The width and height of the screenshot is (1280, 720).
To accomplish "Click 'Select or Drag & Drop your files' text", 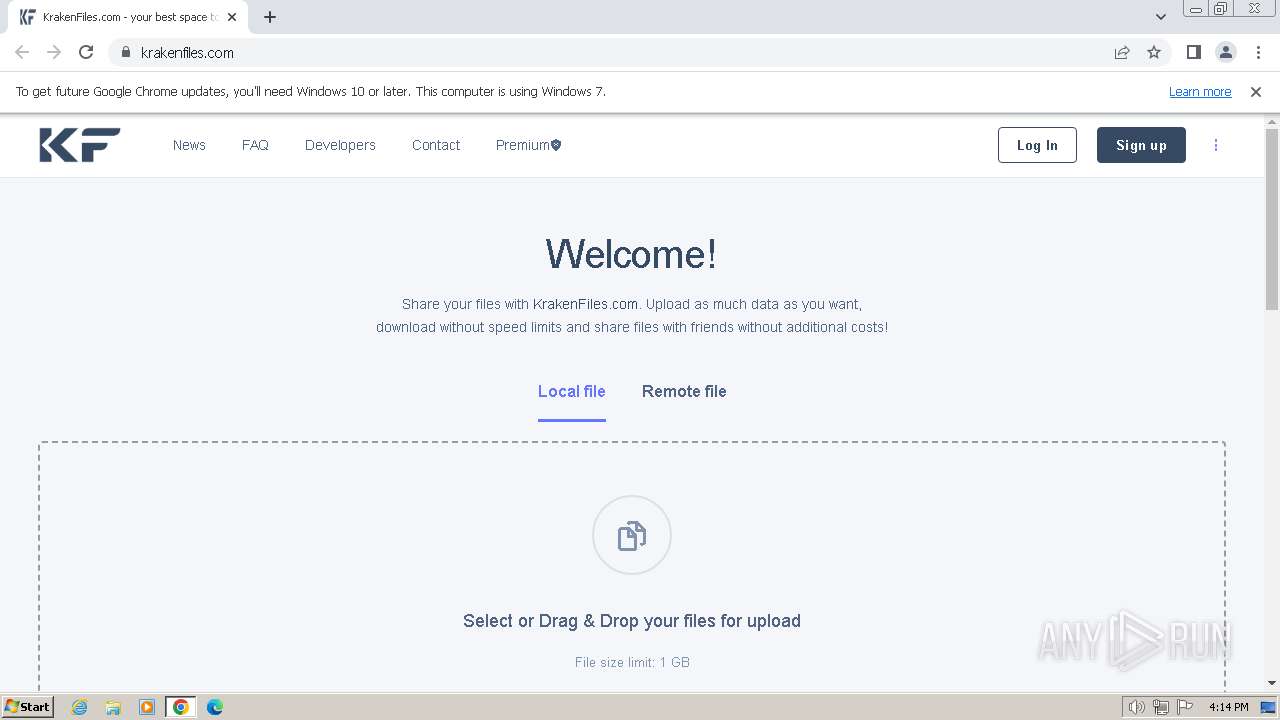I will 632,621.
